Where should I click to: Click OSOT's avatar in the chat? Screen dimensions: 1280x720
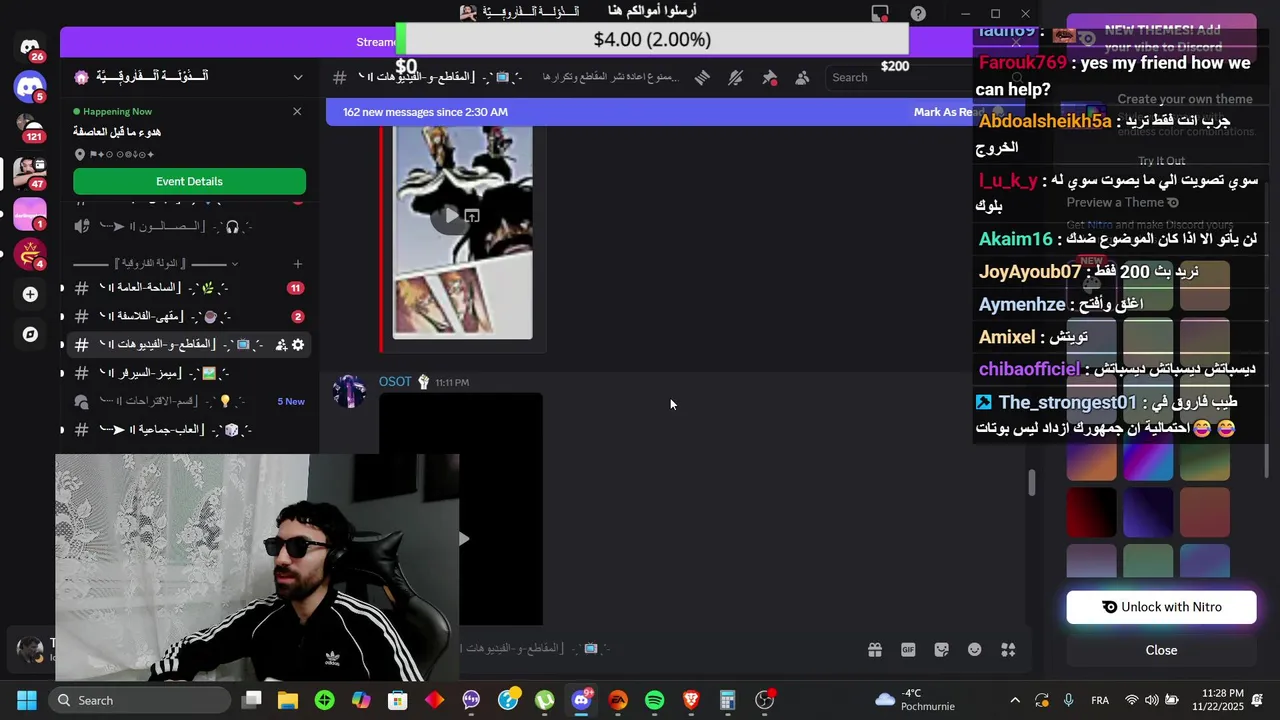coord(349,391)
